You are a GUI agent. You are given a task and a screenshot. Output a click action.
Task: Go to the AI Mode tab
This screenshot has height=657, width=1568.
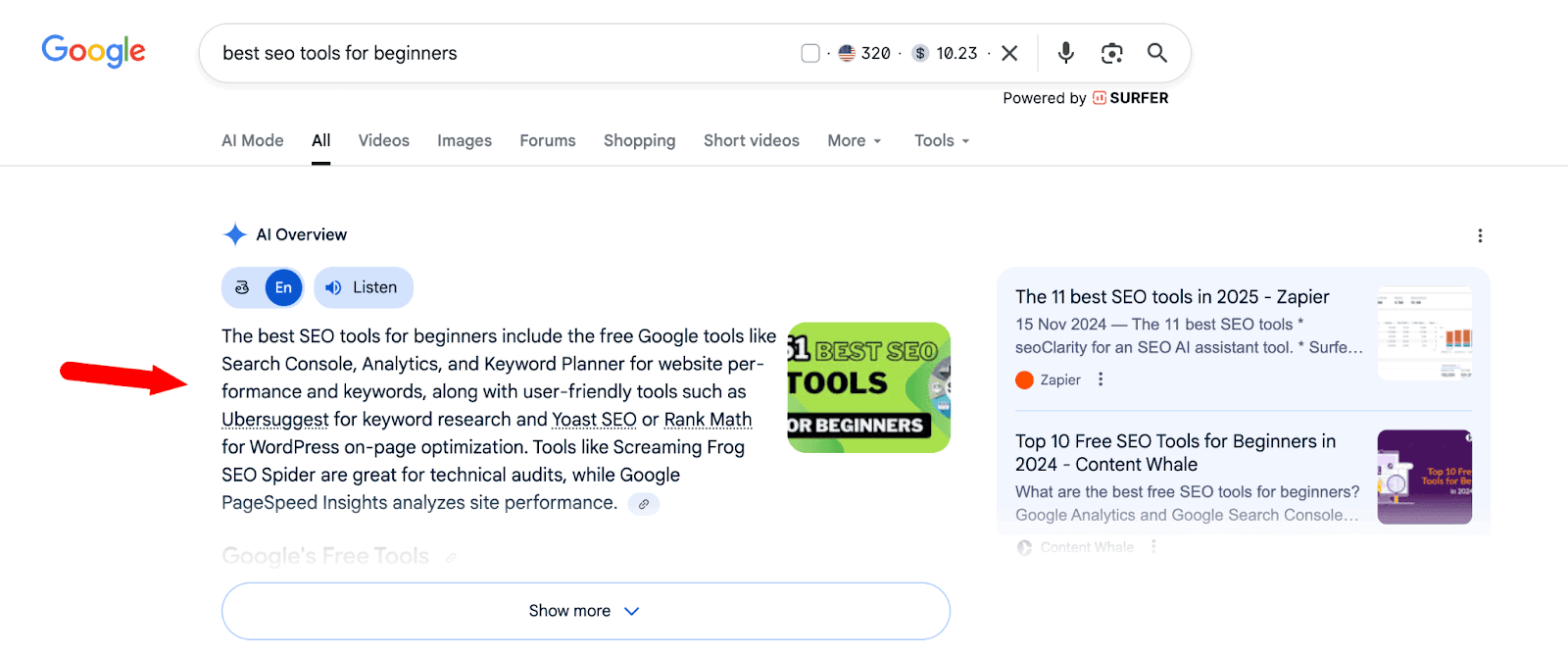coord(252,140)
